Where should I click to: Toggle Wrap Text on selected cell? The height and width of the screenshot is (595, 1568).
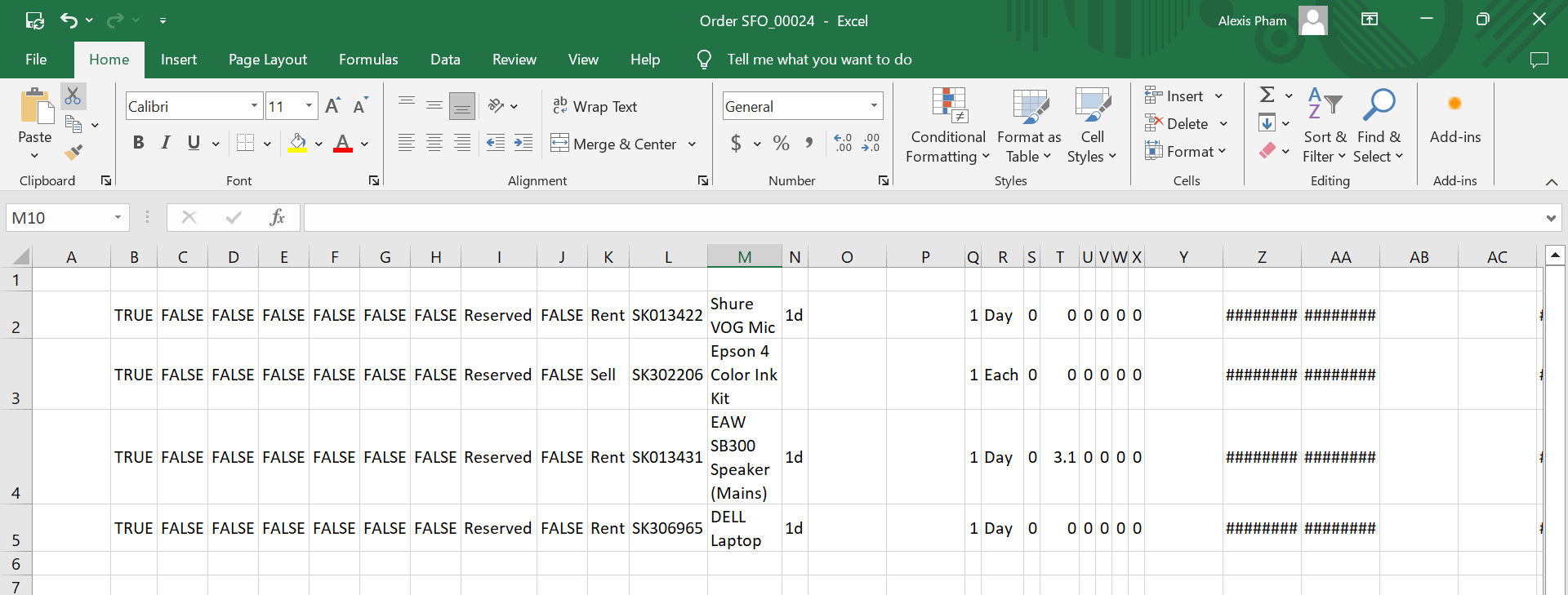(x=595, y=106)
